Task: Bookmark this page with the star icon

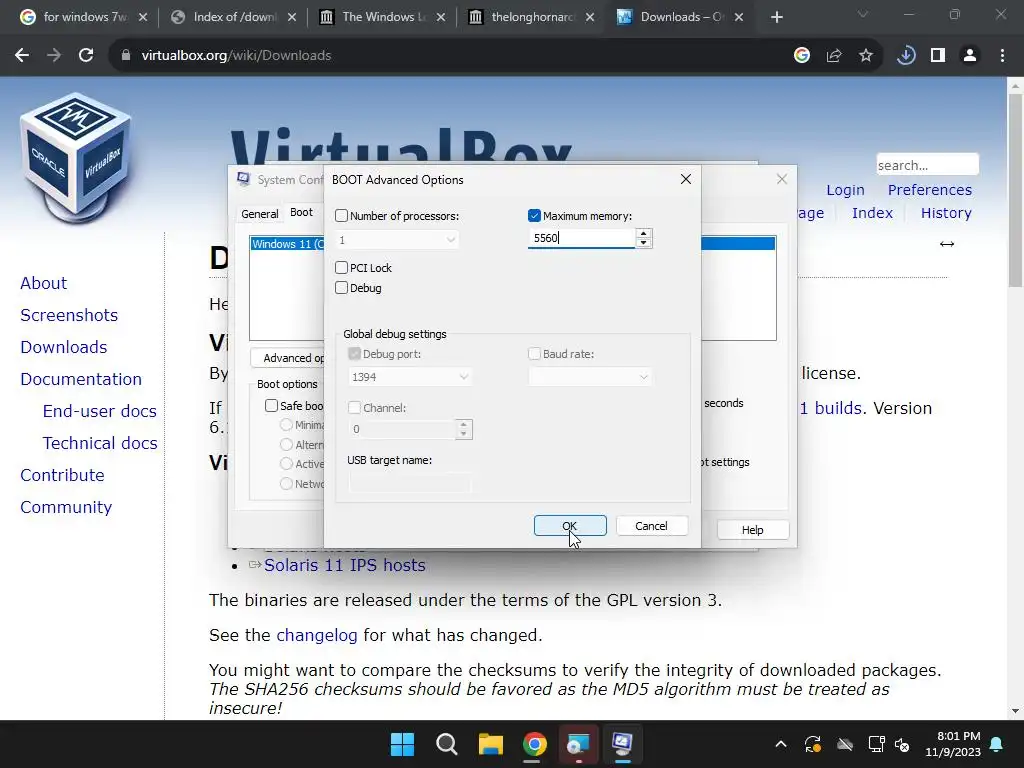Action: [866, 56]
